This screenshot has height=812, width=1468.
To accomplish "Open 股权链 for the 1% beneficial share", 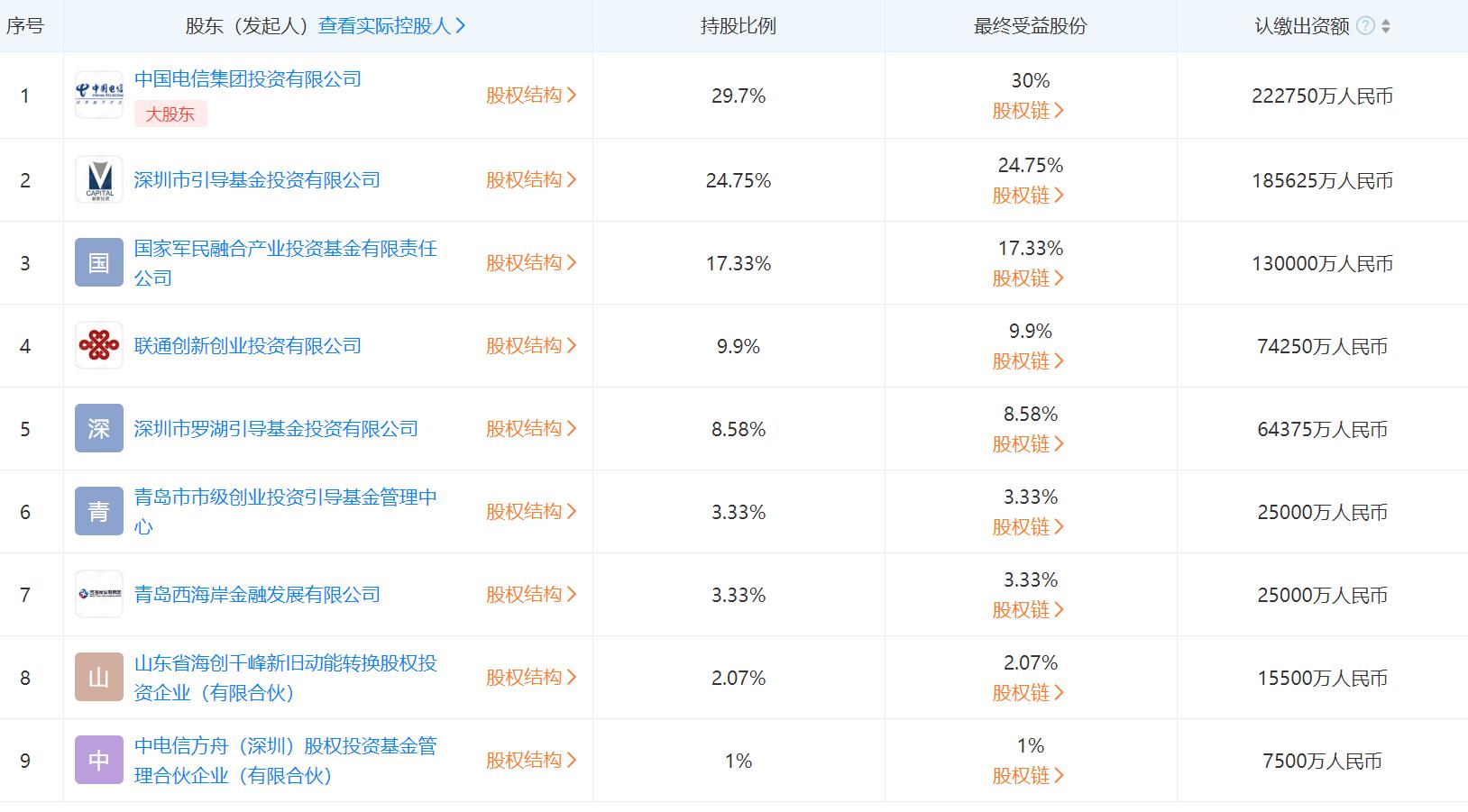I will pos(1028,775).
